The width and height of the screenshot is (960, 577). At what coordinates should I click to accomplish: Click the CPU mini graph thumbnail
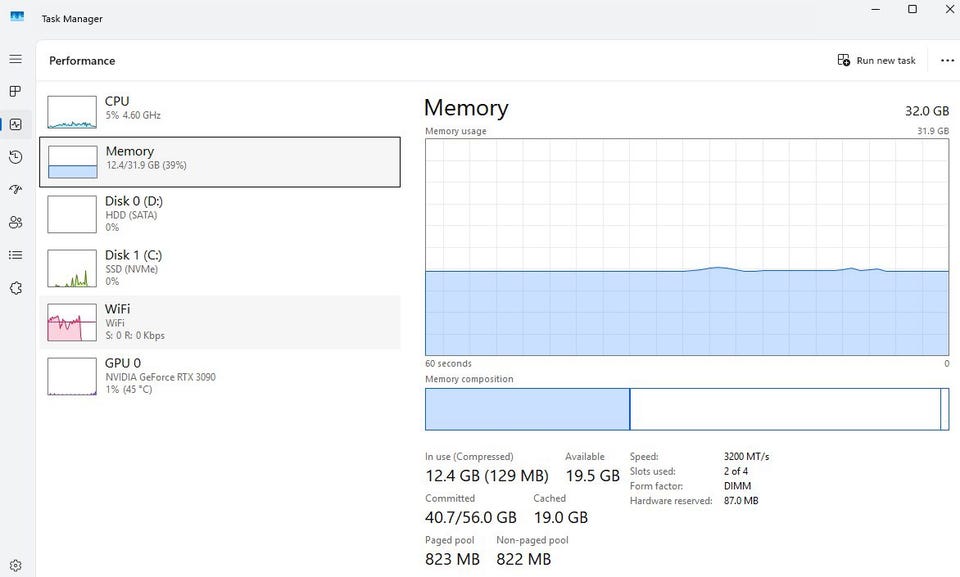(72, 112)
